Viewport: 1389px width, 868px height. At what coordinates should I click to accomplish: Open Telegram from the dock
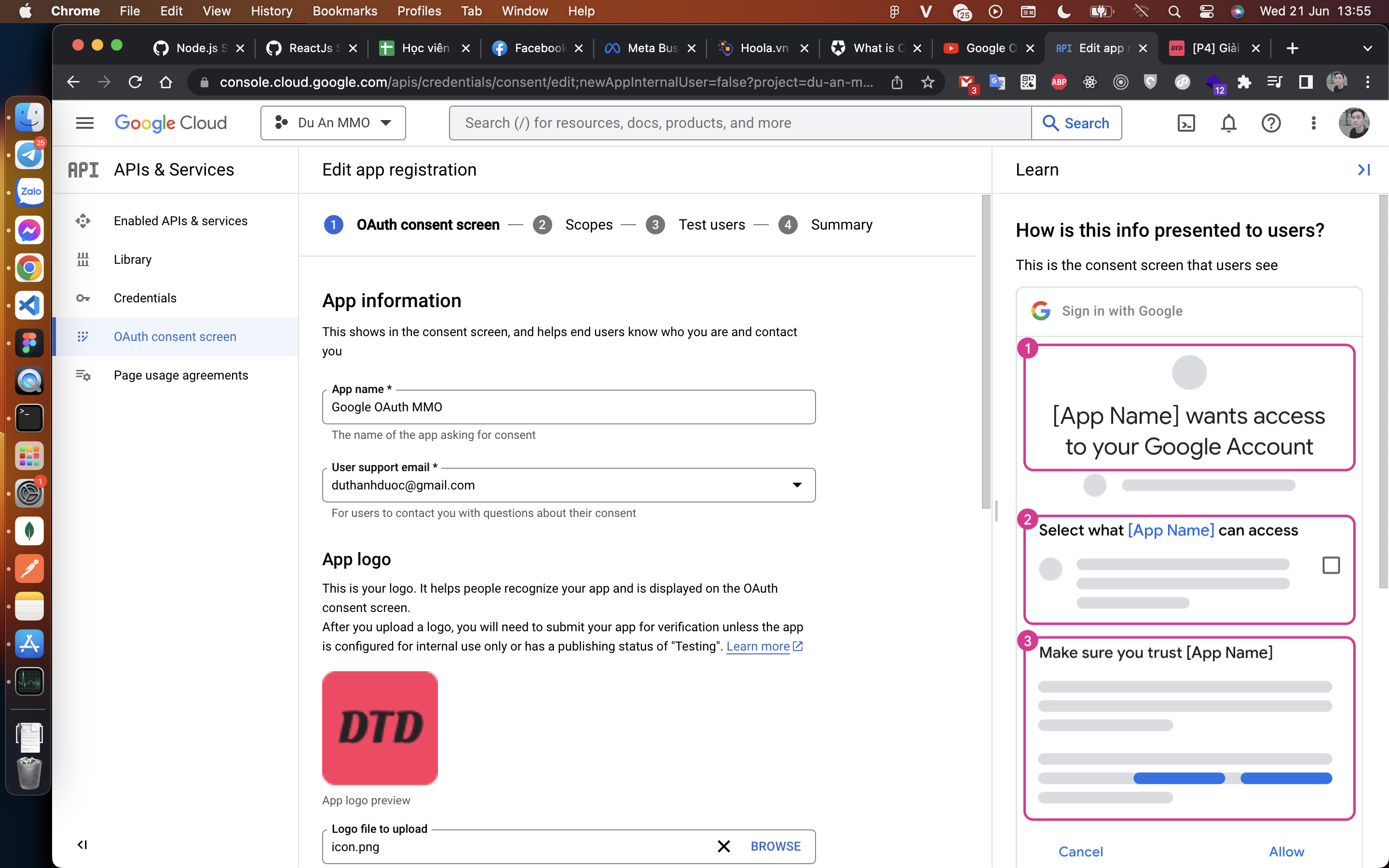[x=29, y=154]
